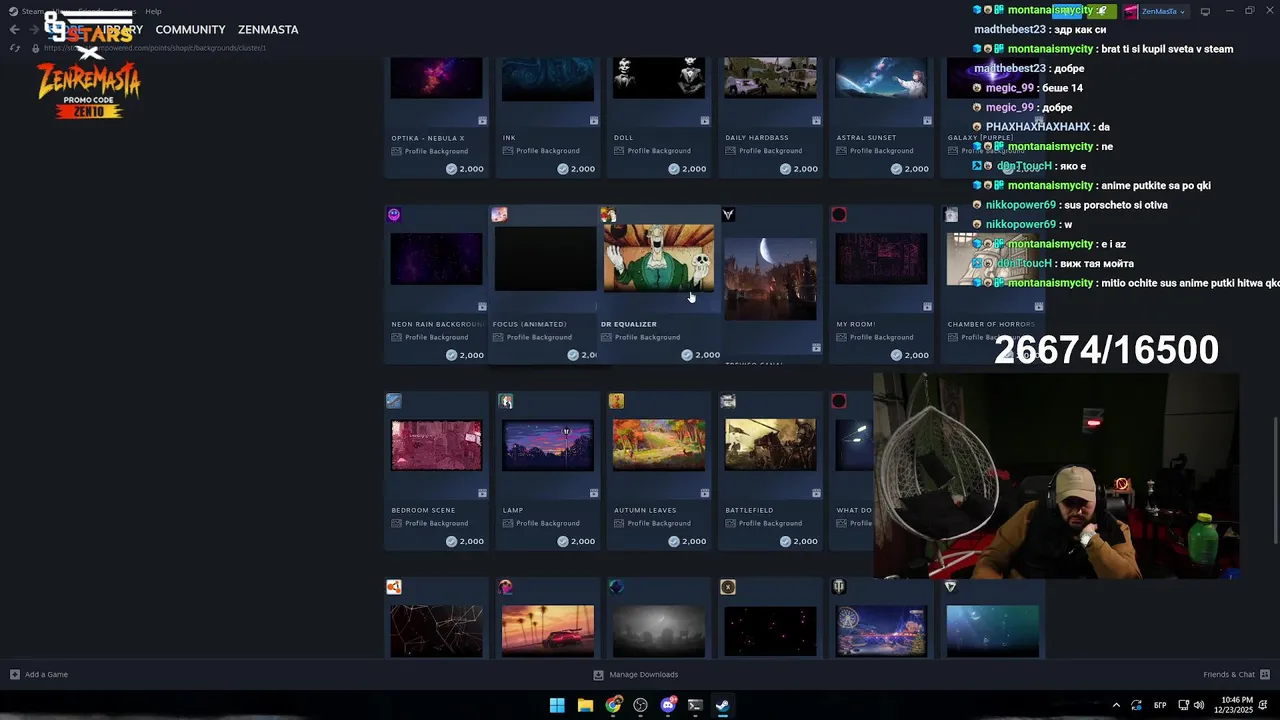Viewport: 1280px width, 720px height.
Task: Click game icon above sunset car background
Action: coord(505,587)
